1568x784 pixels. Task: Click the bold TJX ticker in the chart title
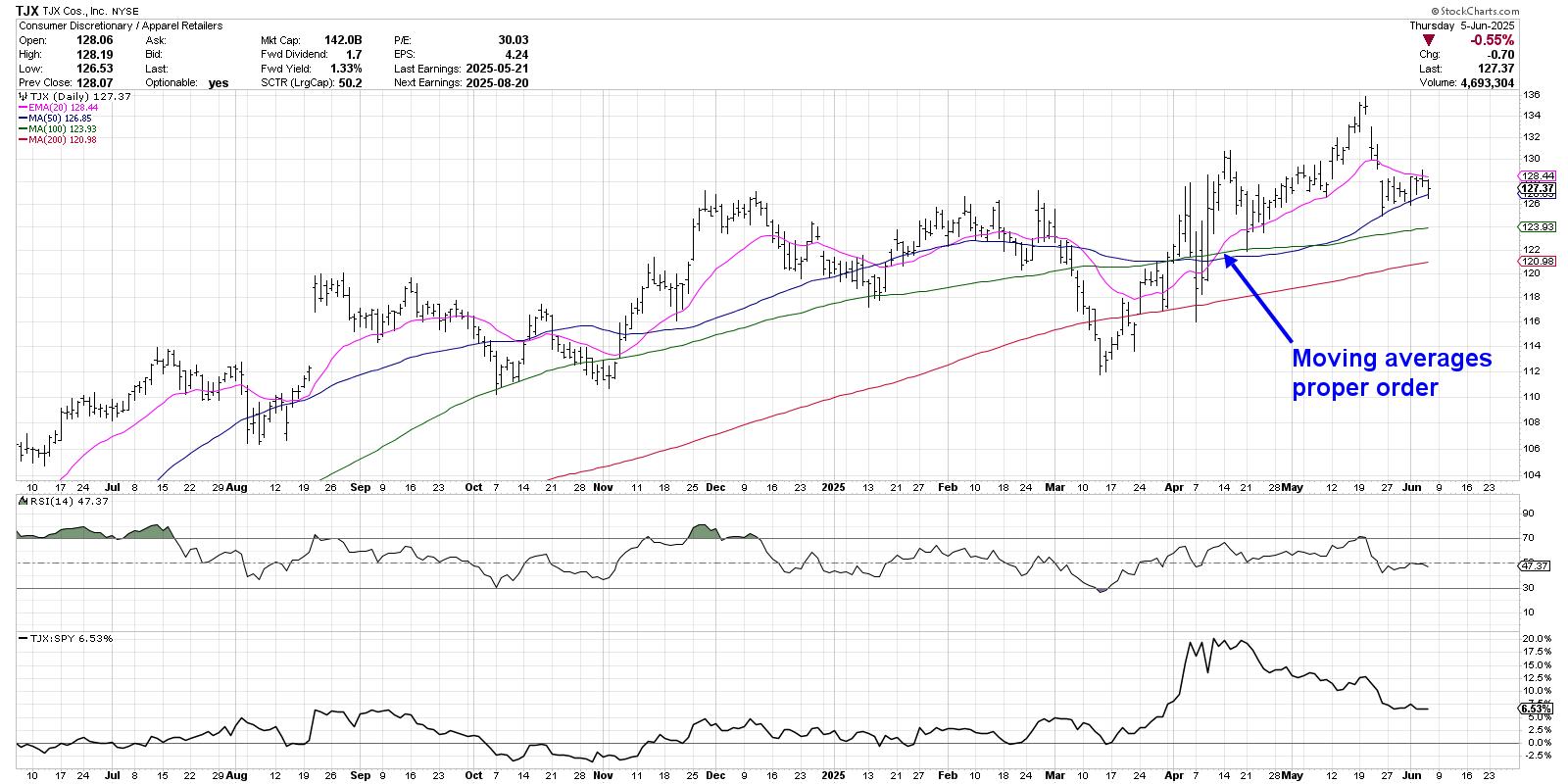[x=28, y=11]
